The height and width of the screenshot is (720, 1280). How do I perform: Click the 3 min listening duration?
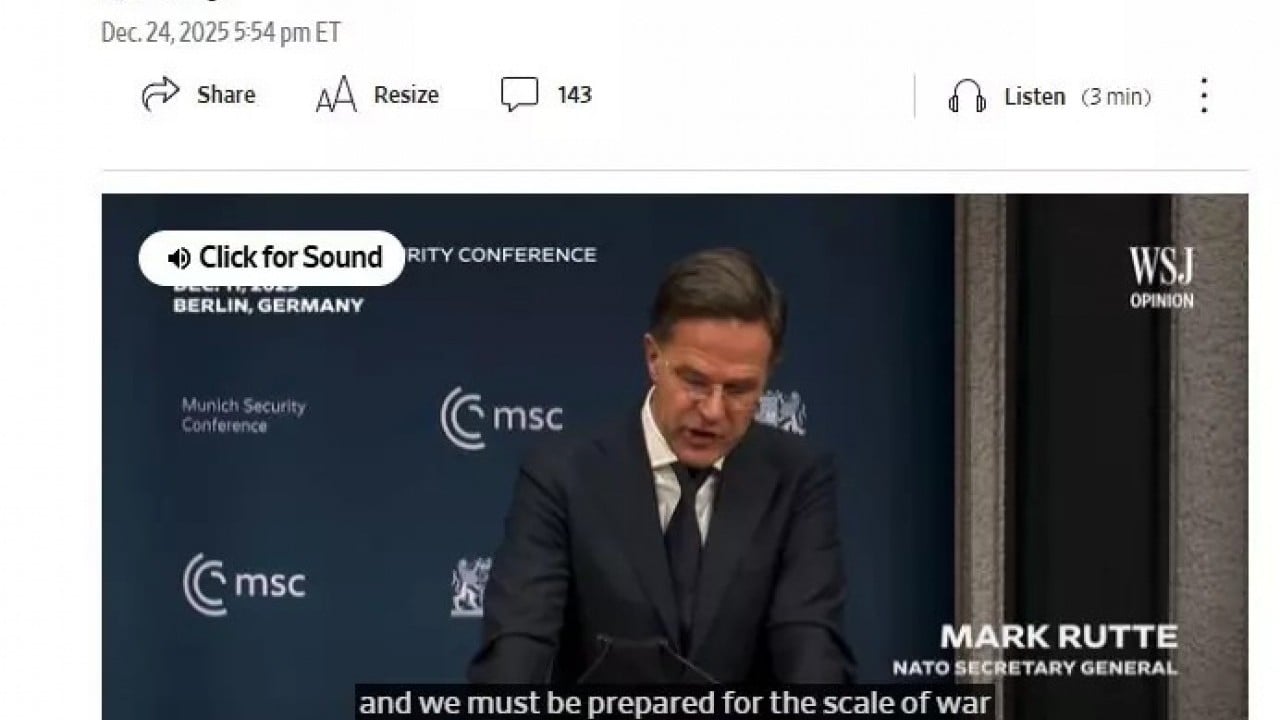point(1116,97)
